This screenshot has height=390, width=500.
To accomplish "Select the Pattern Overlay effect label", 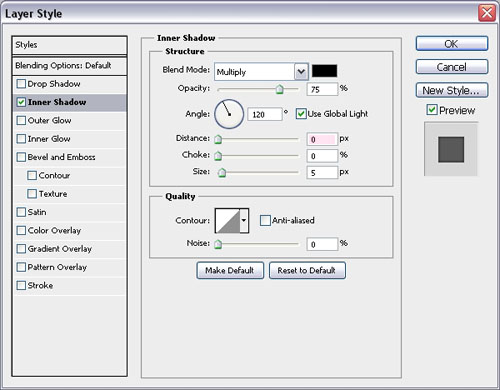I will pyautogui.click(x=57, y=267).
